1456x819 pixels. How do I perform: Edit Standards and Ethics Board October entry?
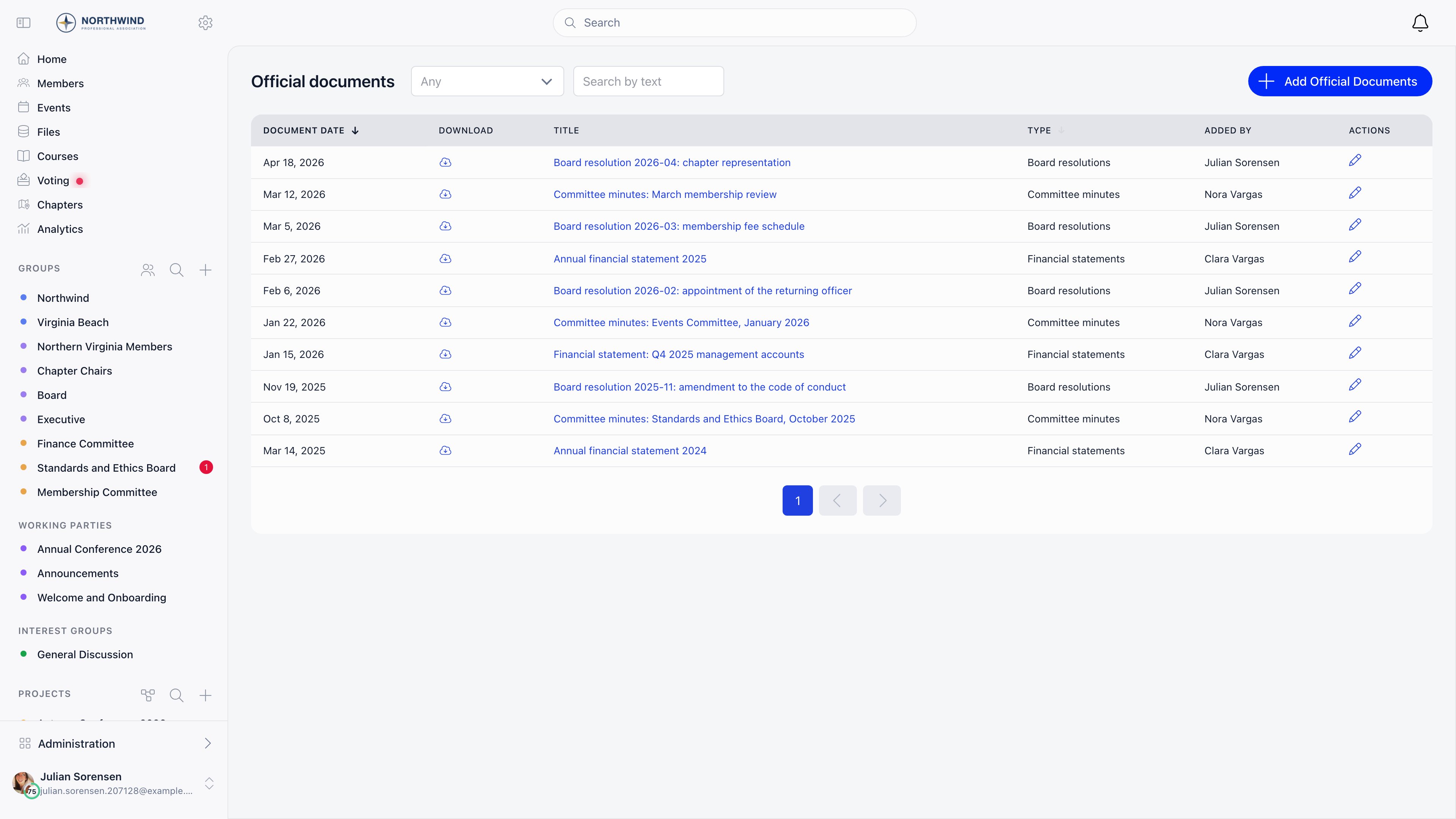(x=1355, y=417)
